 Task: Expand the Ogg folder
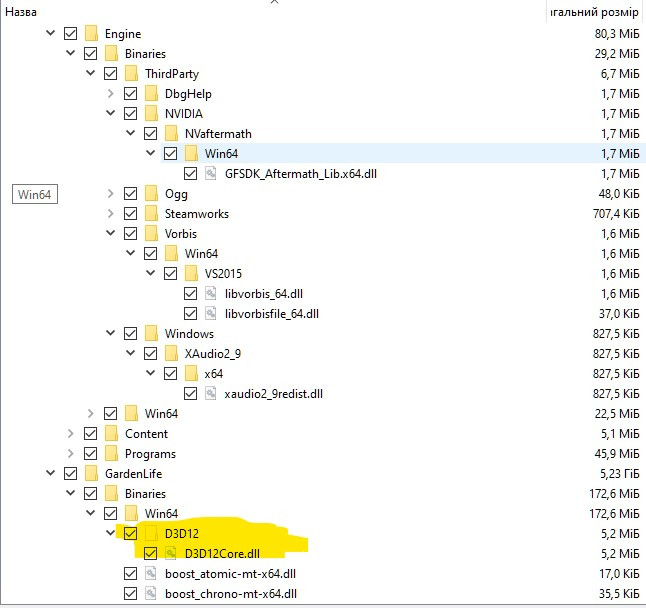[110, 193]
